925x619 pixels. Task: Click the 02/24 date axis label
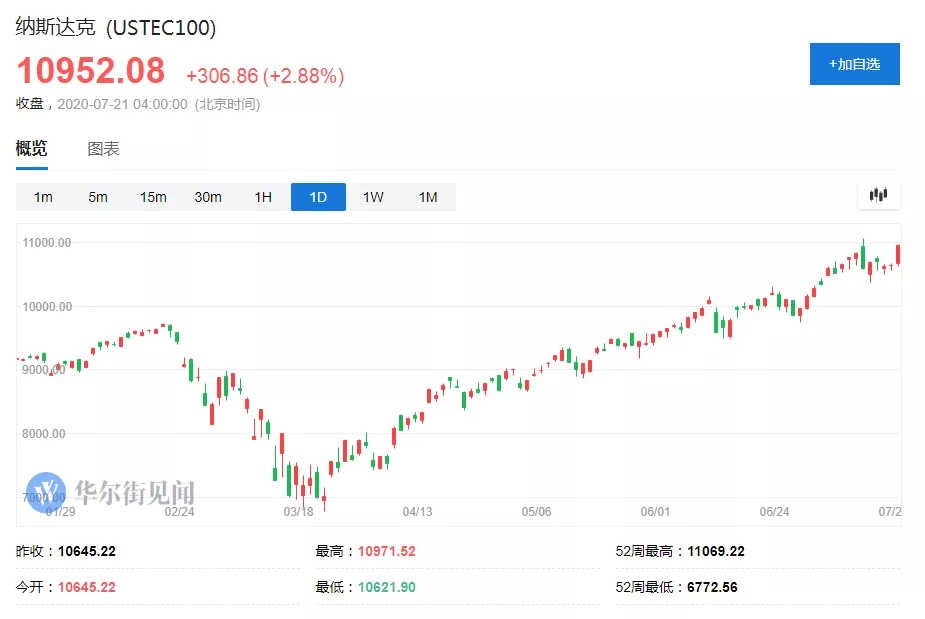179,512
